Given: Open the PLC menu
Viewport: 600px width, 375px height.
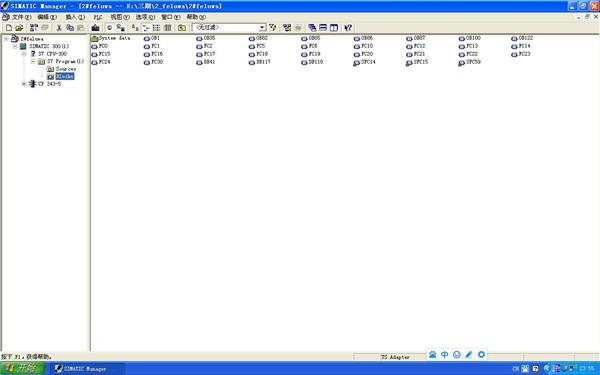Looking at the screenshot, I should tap(98, 17).
